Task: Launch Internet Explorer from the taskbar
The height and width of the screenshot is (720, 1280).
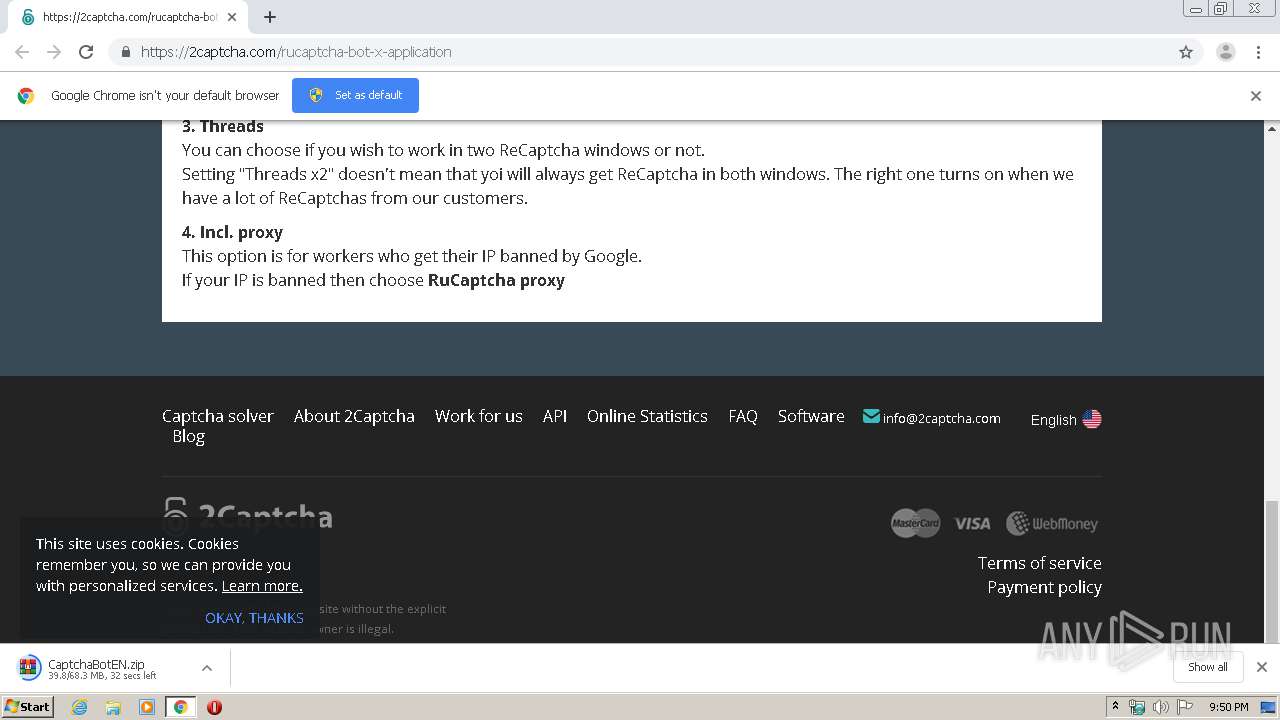Action: pyautogui.click(x=79, y=707)
